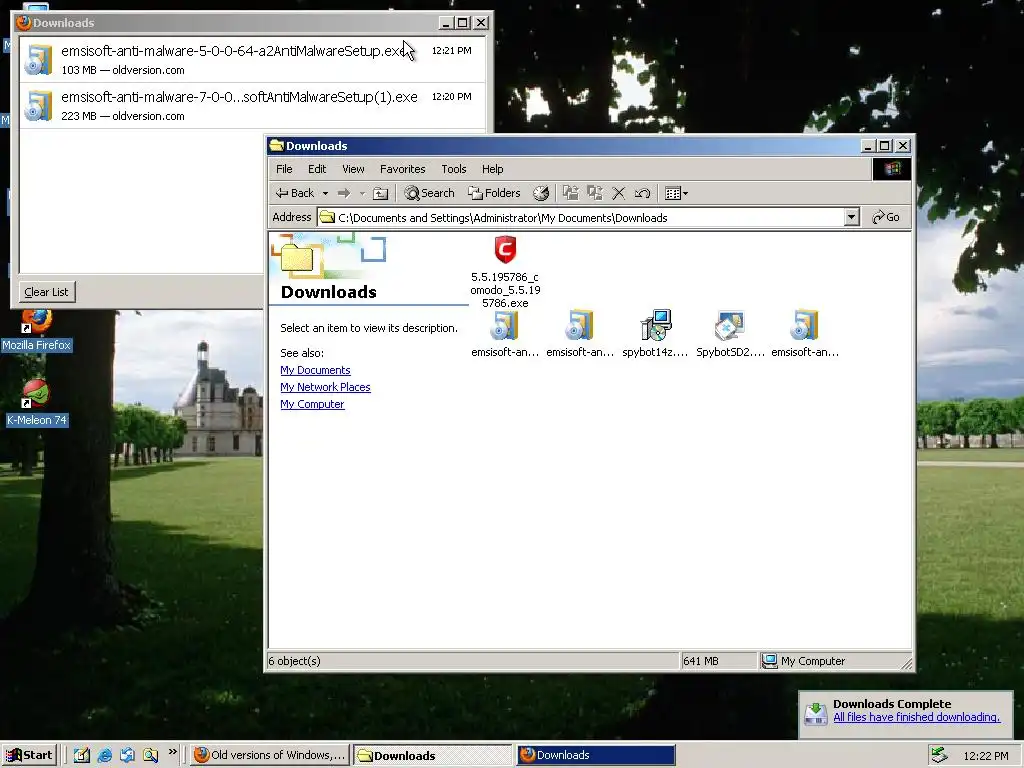The width and height of the screenshot is (1024, 768).
Task: Click the 641 MB status bar entry
Action: tap(718, 661)
